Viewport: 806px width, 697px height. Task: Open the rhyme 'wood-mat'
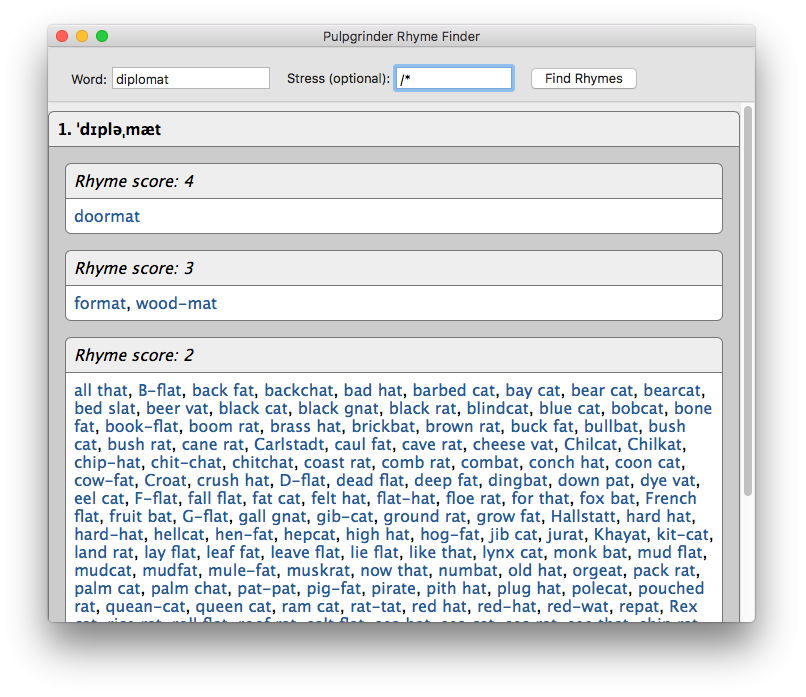176,303
